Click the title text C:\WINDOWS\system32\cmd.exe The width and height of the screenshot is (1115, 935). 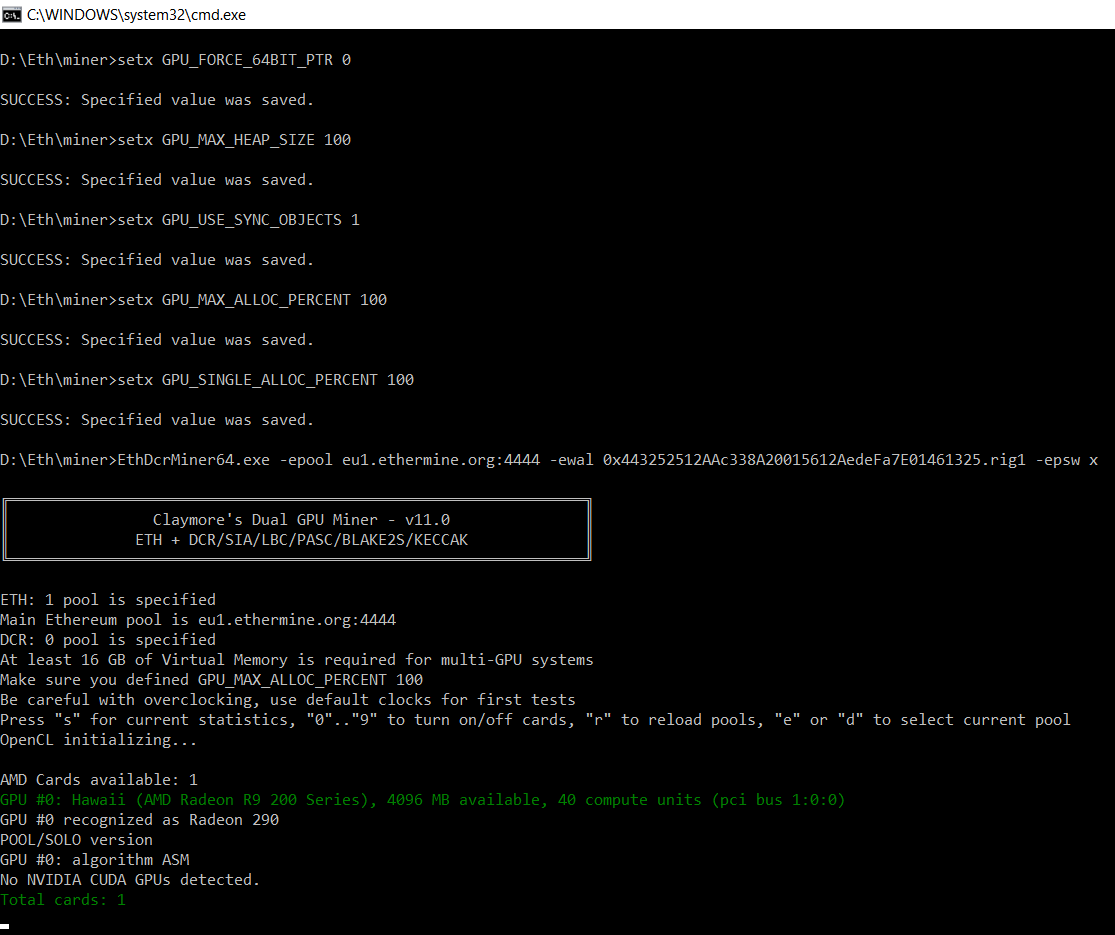click(x=136, y=15)
